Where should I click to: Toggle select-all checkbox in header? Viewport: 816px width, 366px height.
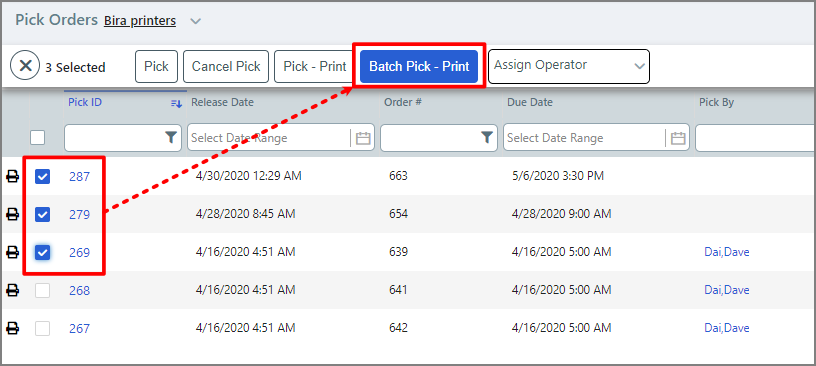tap(37, 137)
